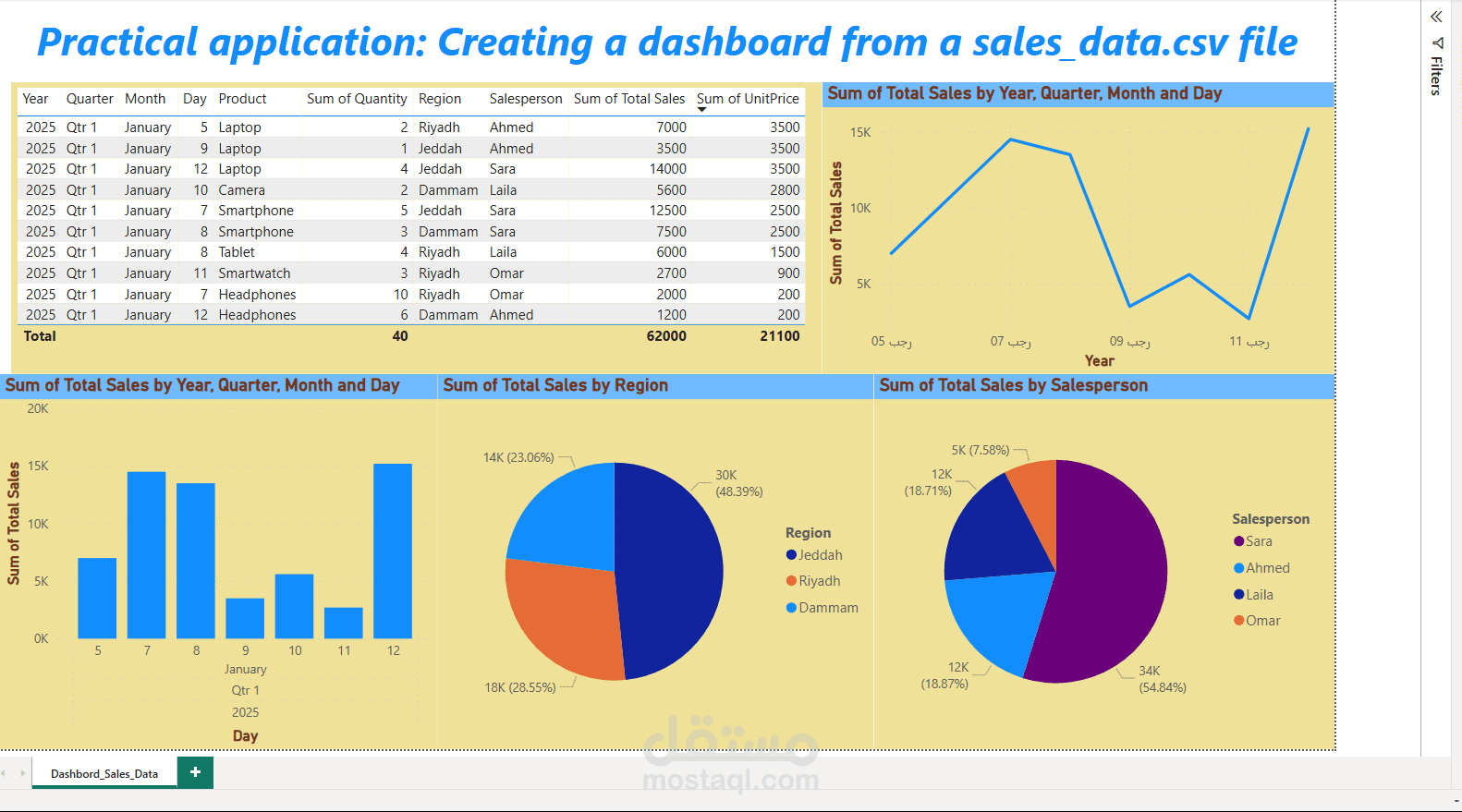1462x812 pixels.
Task: Select the Tablet product cell
Action: [237, 252]
